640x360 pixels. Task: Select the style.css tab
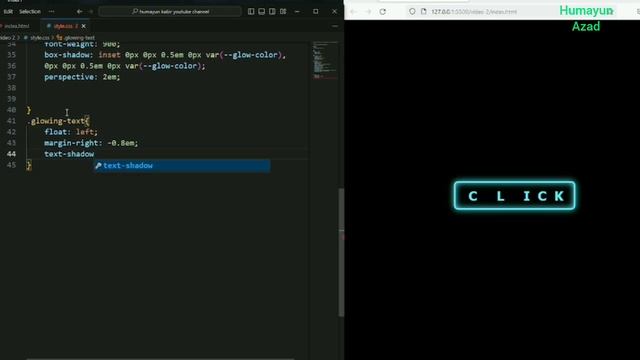coord(62,26)
